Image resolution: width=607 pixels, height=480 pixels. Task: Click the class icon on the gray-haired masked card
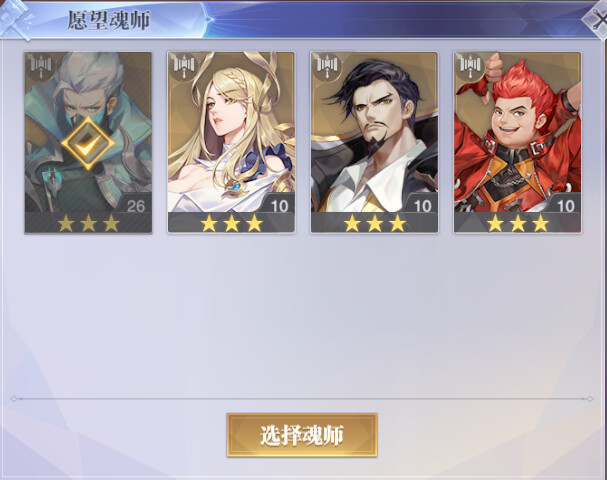[41, 65]
